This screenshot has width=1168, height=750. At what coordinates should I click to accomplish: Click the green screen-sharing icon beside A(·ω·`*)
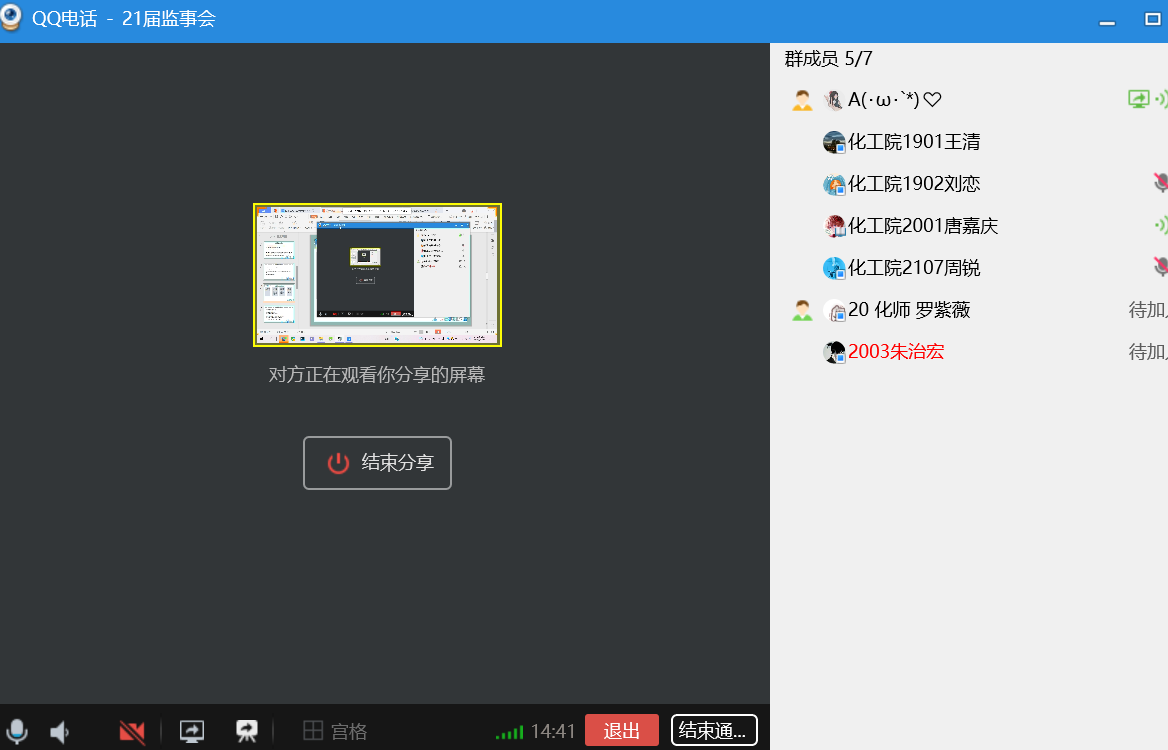coord(1138,99)
